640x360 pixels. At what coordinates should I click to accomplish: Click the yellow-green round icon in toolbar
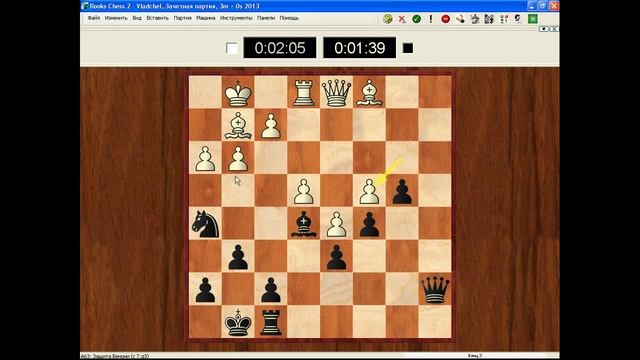coord(388,19)
